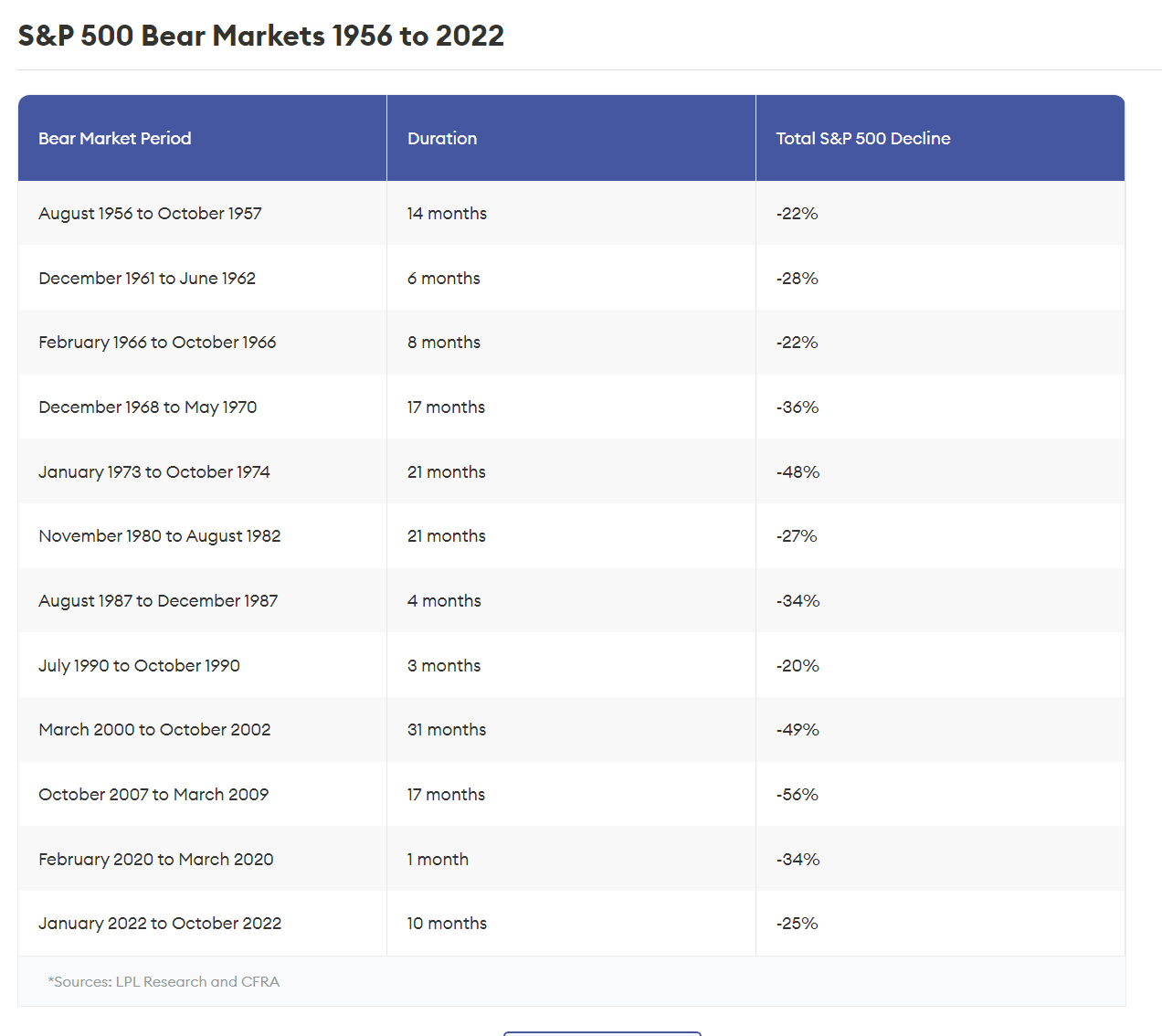This screenshot has height=1036, width=1162.
Task: Click the '1 month' duration cell
Action: pyautogui.click(x=438, y=860)
